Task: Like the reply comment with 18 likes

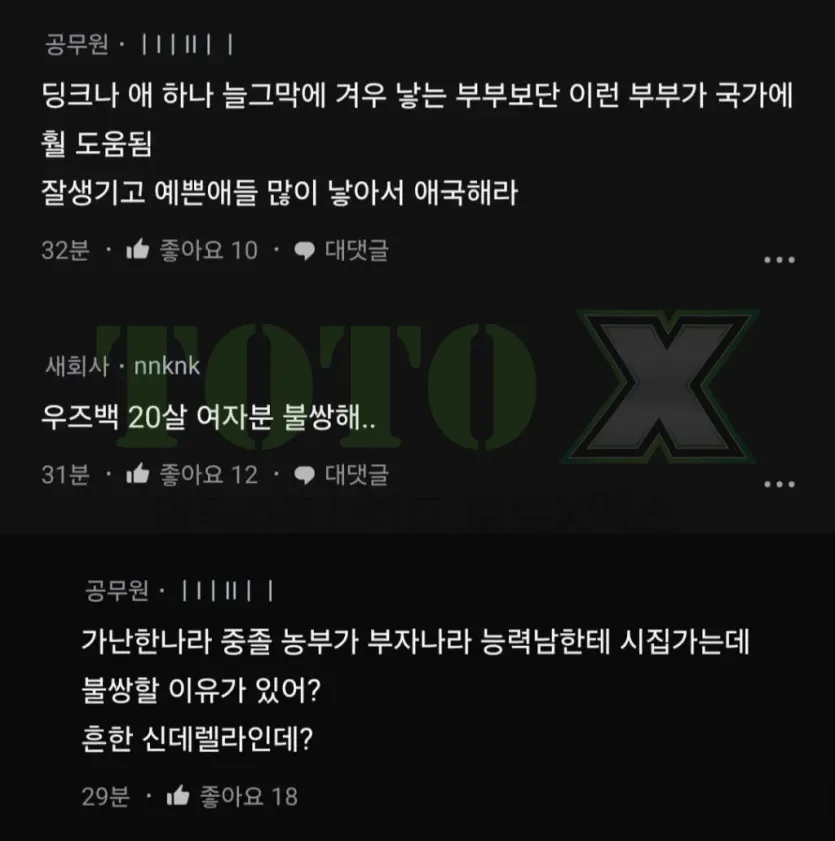Action: click(x=178, y=795)
